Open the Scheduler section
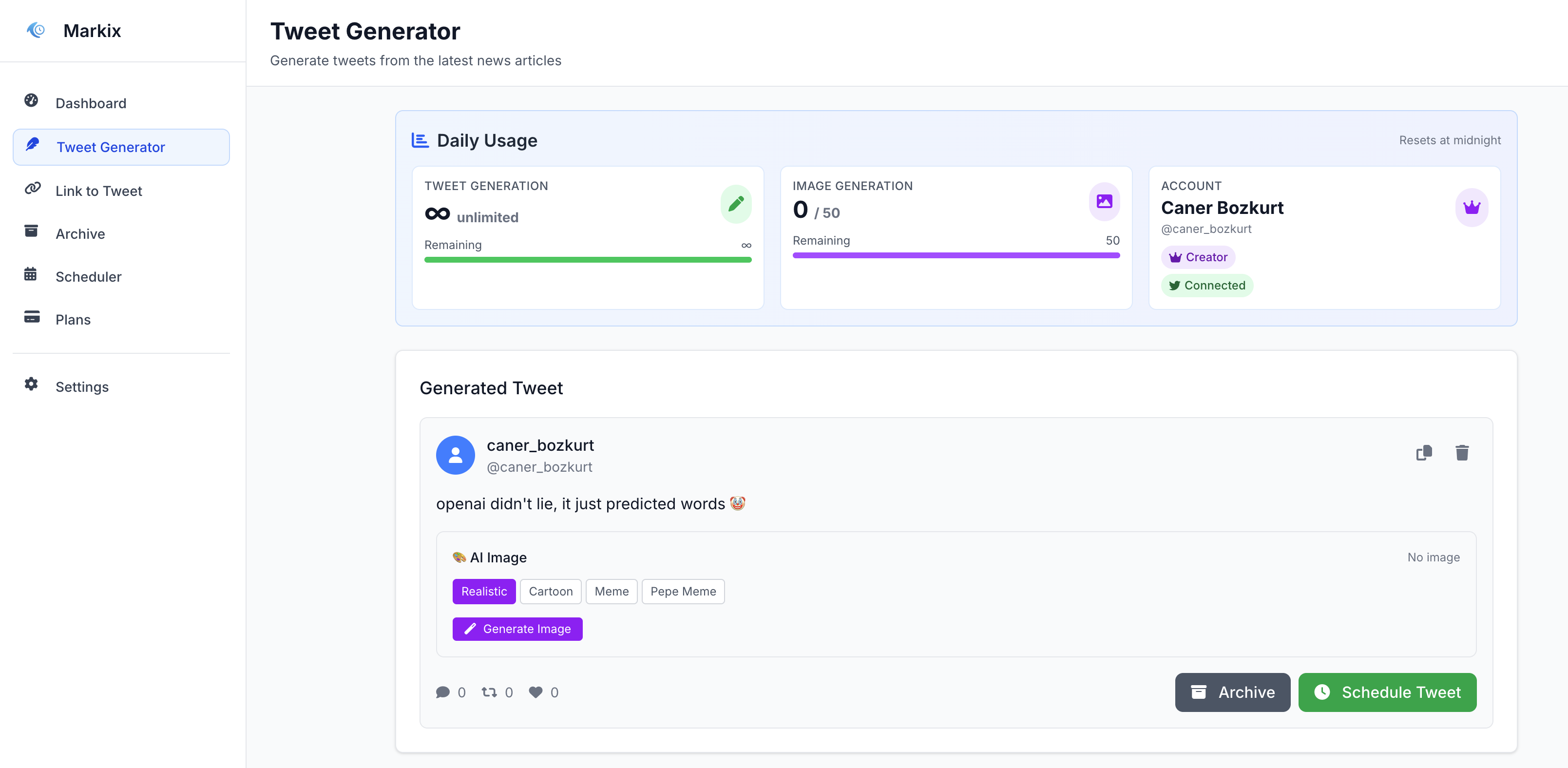Viewport: 1568px width, 768px height. pos(88,276)
